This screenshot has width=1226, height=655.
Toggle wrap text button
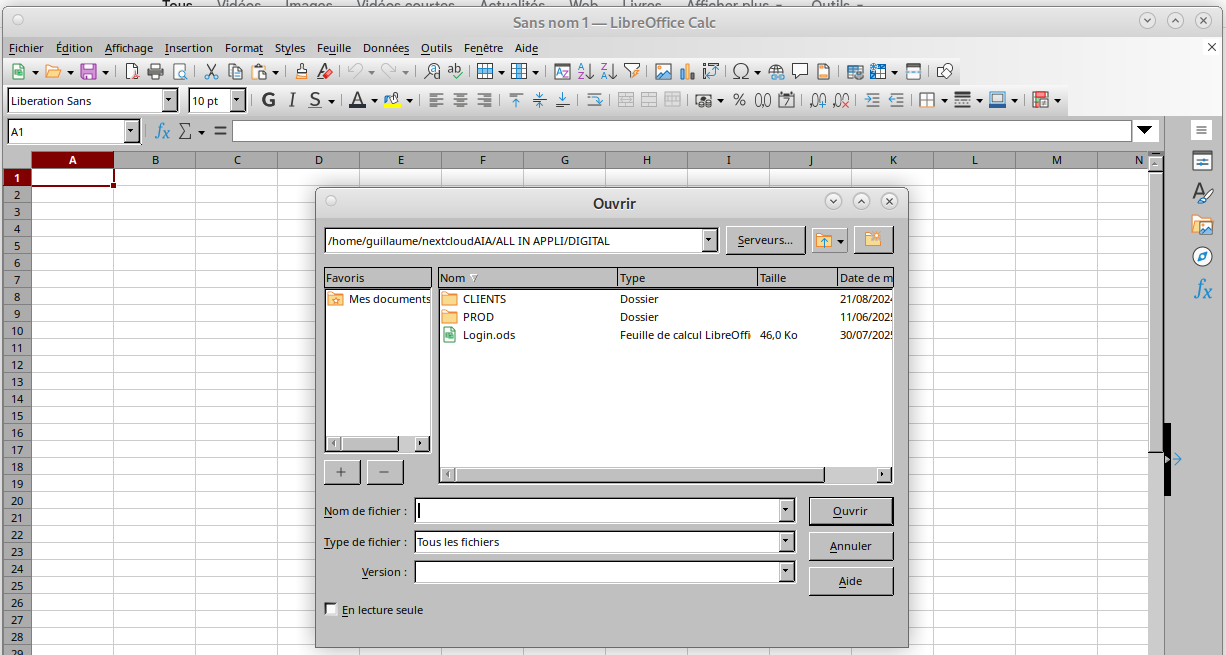coord(594,100)
